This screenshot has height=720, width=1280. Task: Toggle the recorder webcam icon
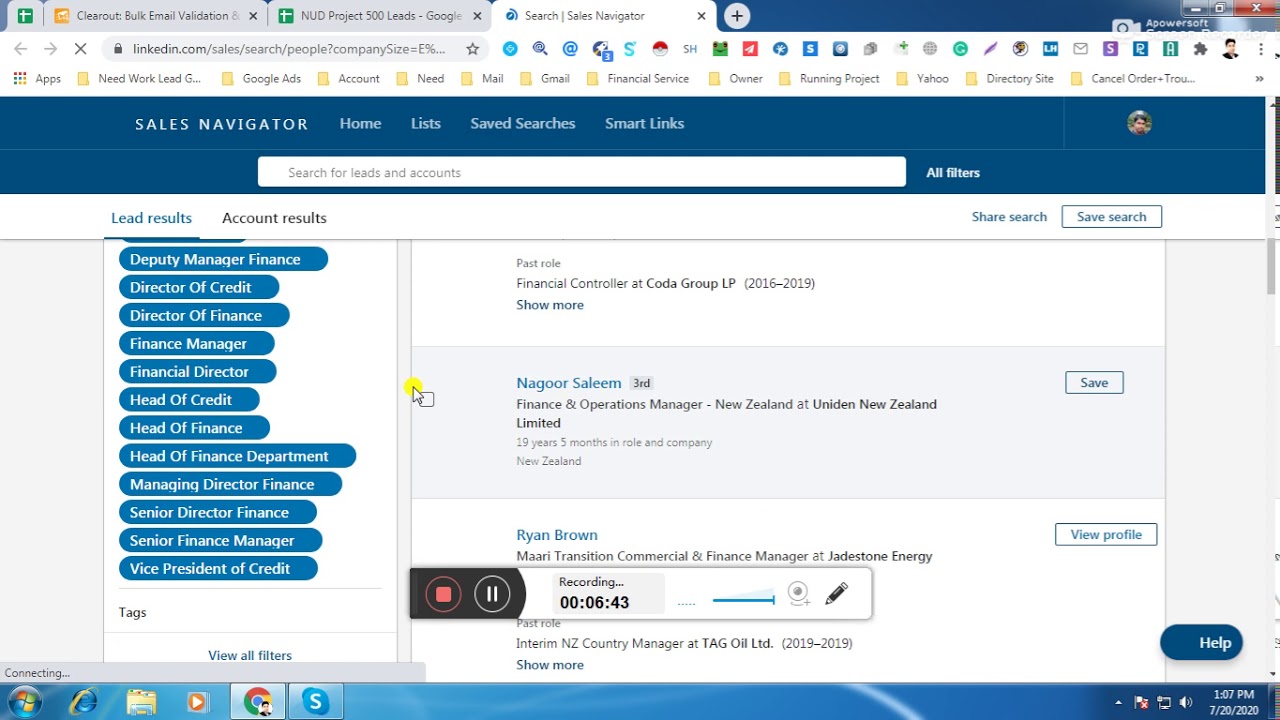[798, 594]
